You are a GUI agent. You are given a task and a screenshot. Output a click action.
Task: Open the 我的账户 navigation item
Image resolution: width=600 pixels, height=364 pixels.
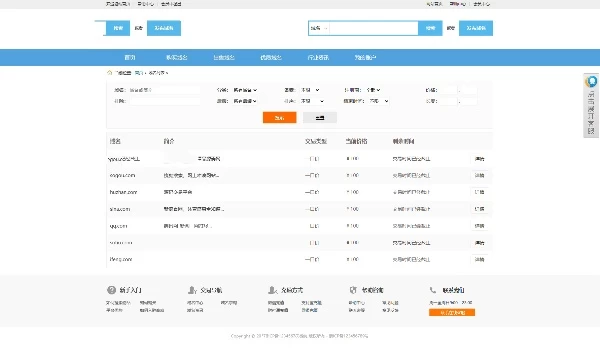(365, 57)
